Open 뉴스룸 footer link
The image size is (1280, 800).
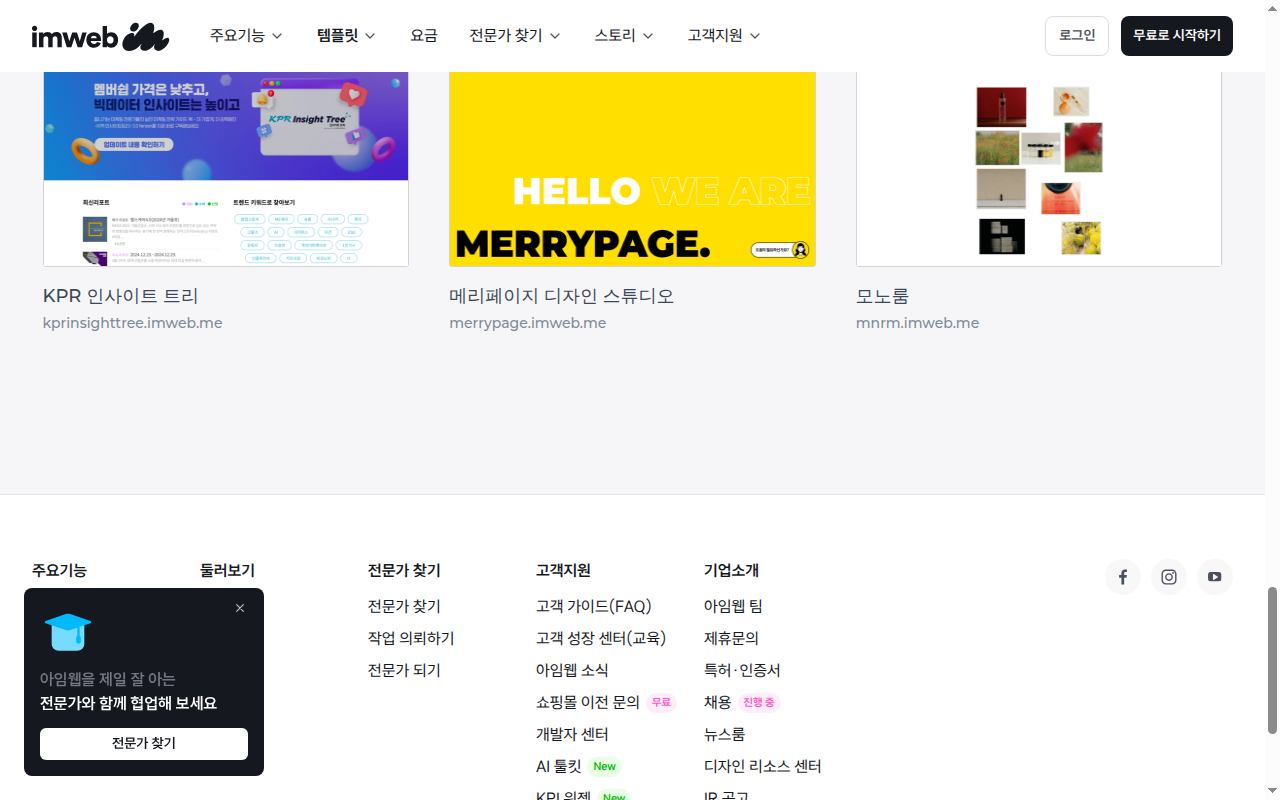pyautogui.click(x=724, y=734)
